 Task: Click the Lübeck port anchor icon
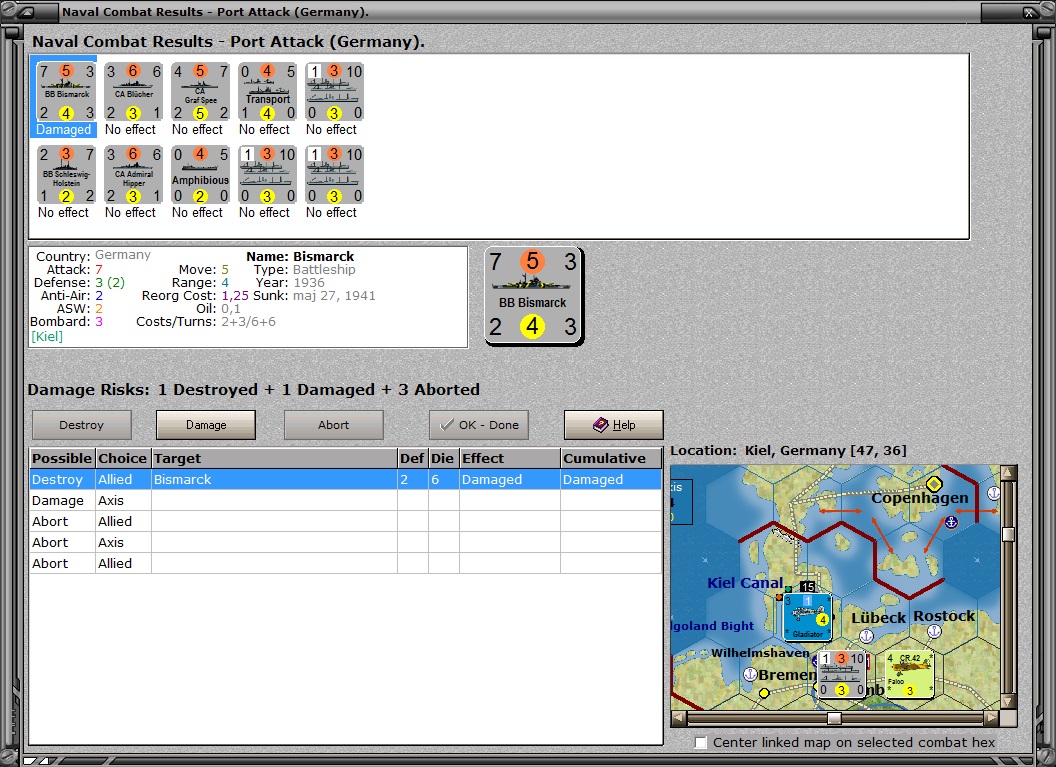[867, 636]
